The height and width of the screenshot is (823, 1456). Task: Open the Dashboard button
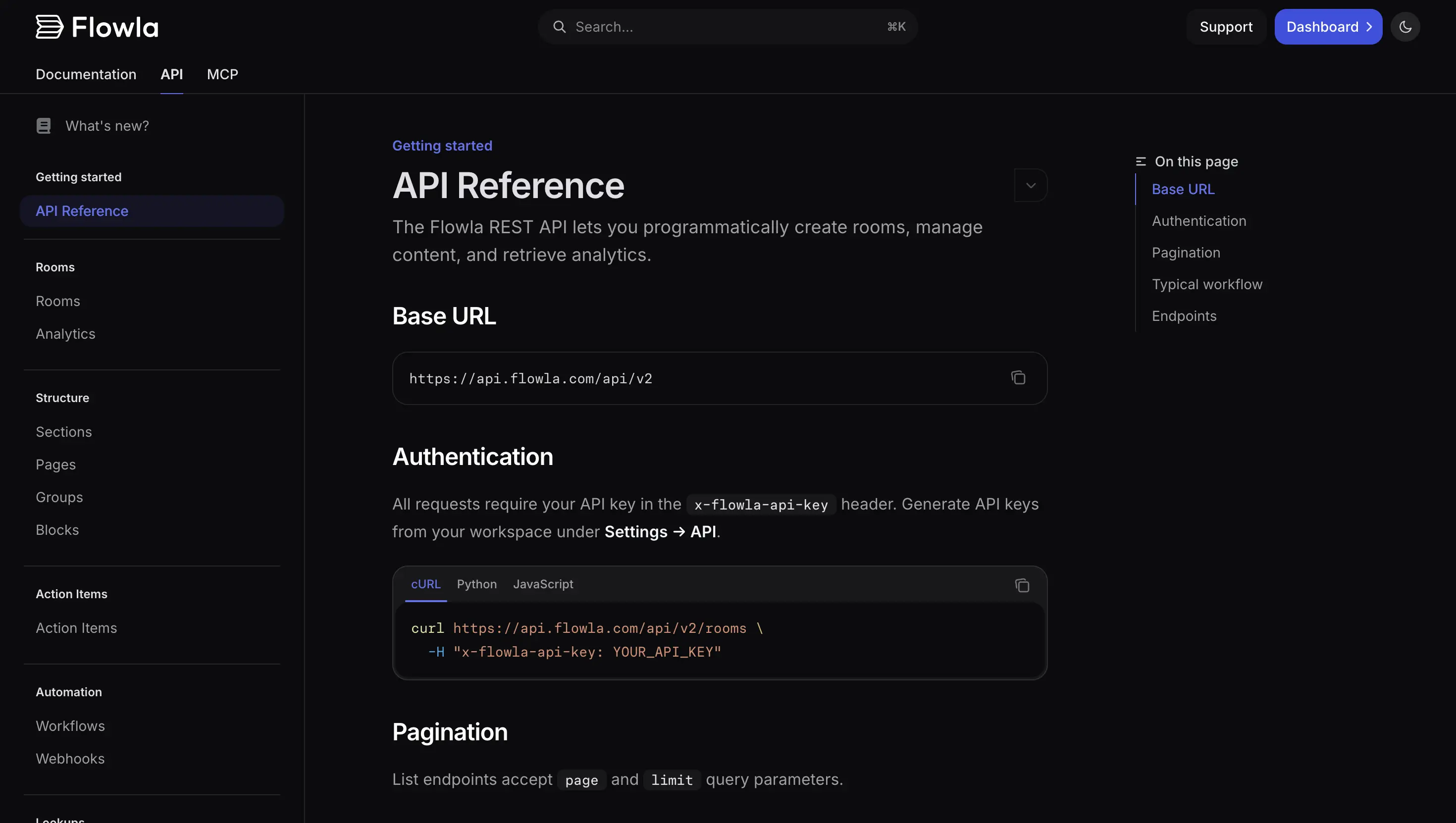click(x=1328, y=27)
